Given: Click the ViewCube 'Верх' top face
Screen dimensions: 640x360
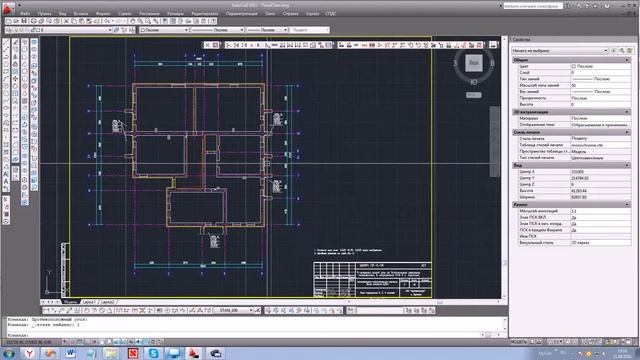Looking at the screenshot, I should tap(473, 63).
